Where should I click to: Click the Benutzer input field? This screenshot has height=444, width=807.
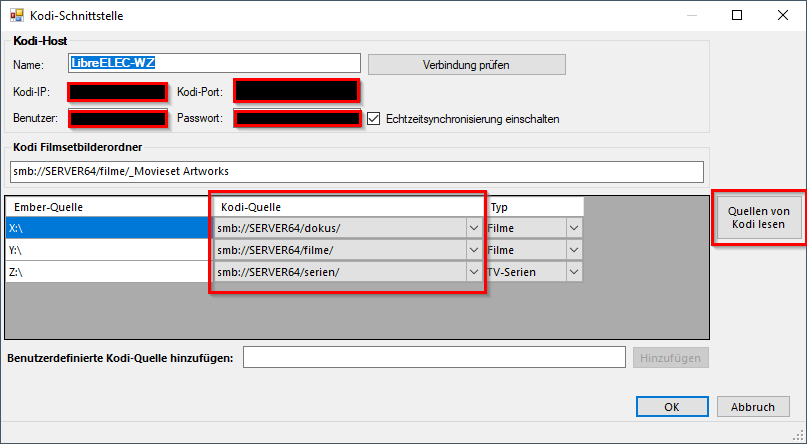click(118, 118)
